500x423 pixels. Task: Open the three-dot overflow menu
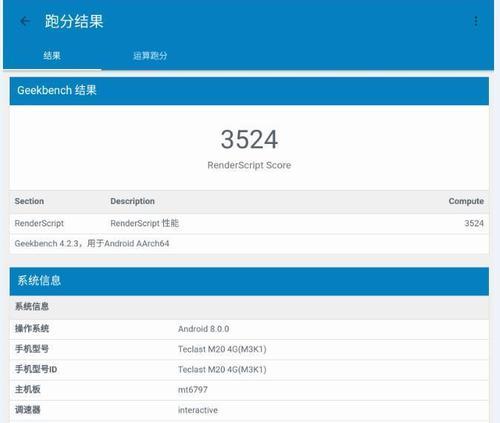pyautogui.click(x=476, y=21)
